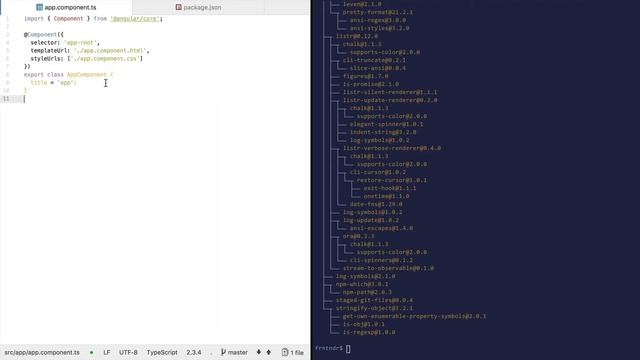Click pretty-format entry in terminal output
The width and height of the screenshot is (640, 360).
coord(378,12)
